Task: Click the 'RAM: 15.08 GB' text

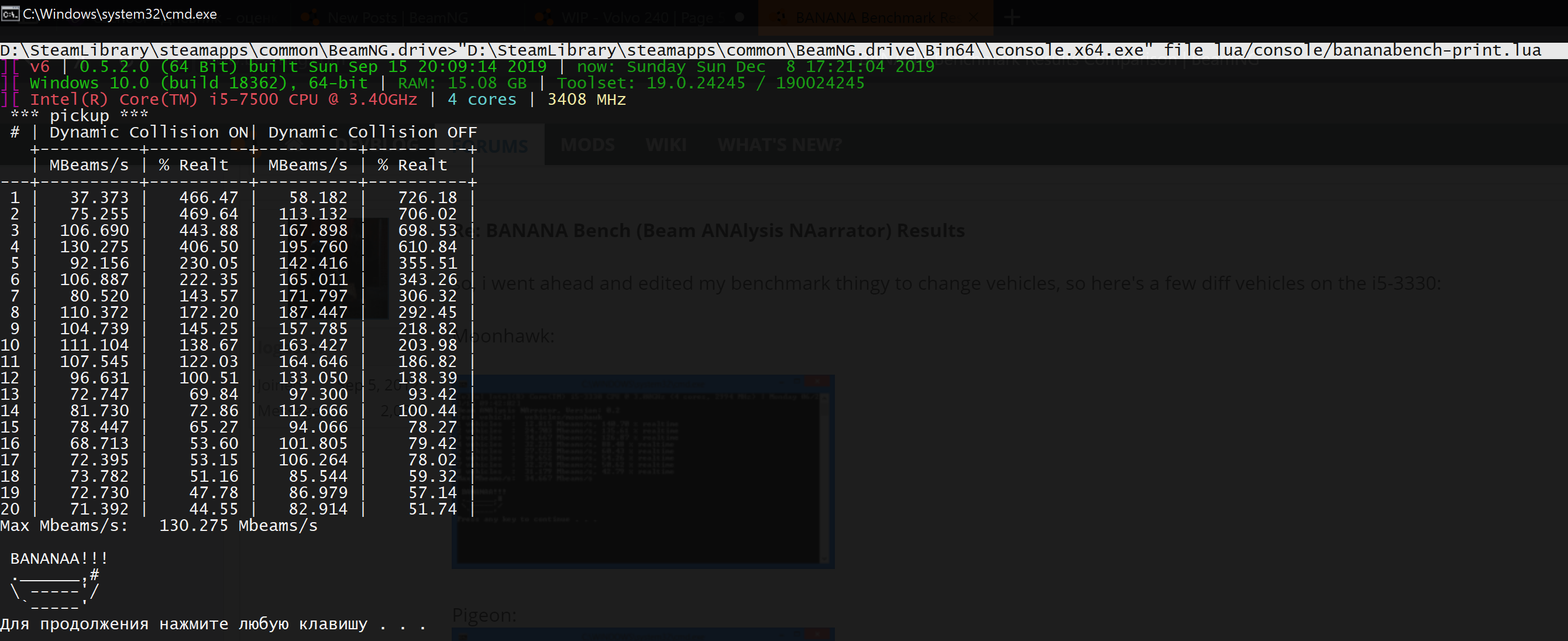Action: pos(462,83)
